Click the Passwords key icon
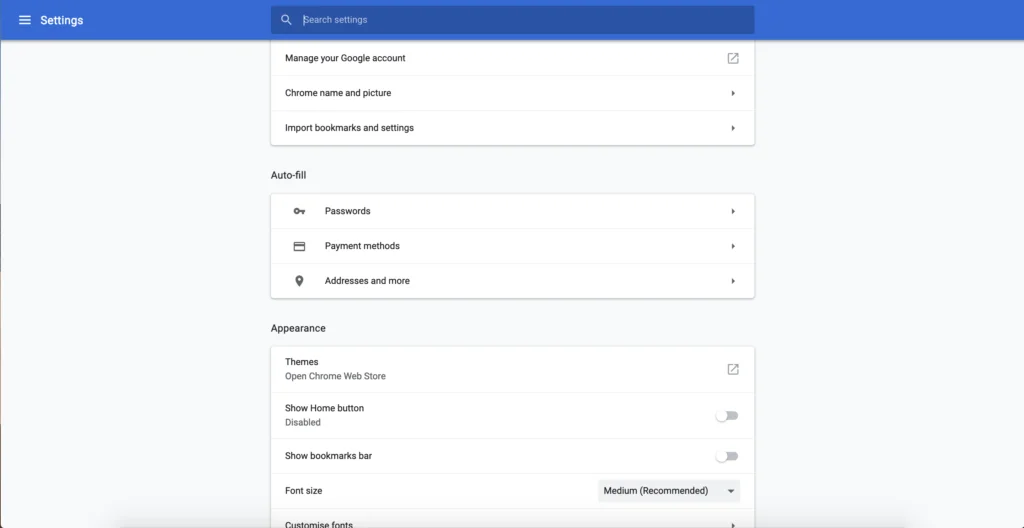The width and height of the screenshot is (1024, 528). pos(299,211)
